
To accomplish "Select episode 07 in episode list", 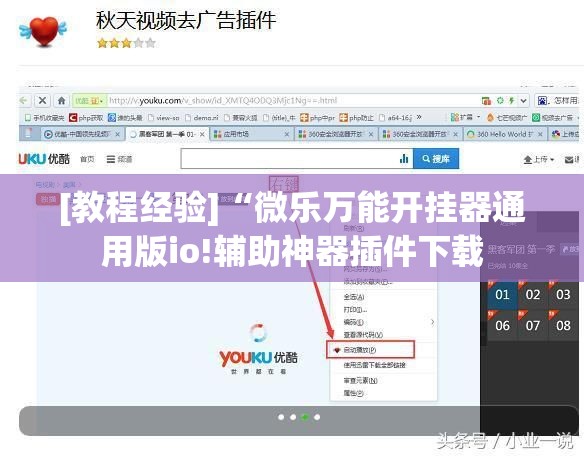I will 533,326.
